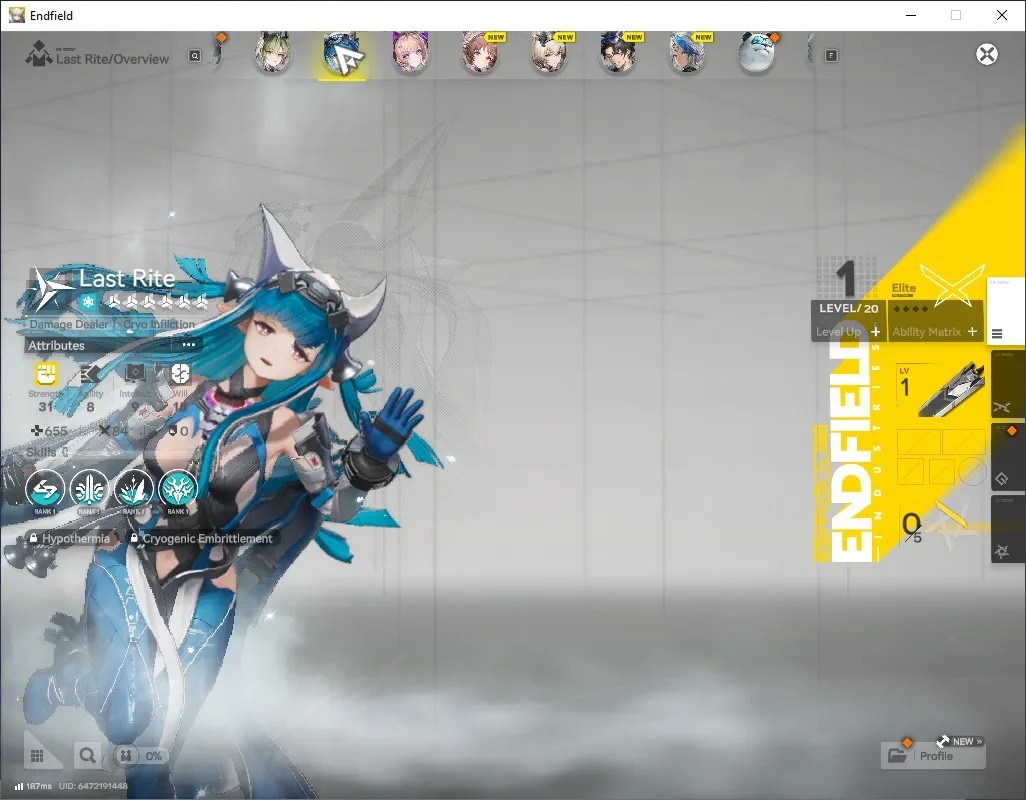Select the brown-haired character marked NEW
The image size is (1026, 800).
pyautogui.click(x=480, y=54)
